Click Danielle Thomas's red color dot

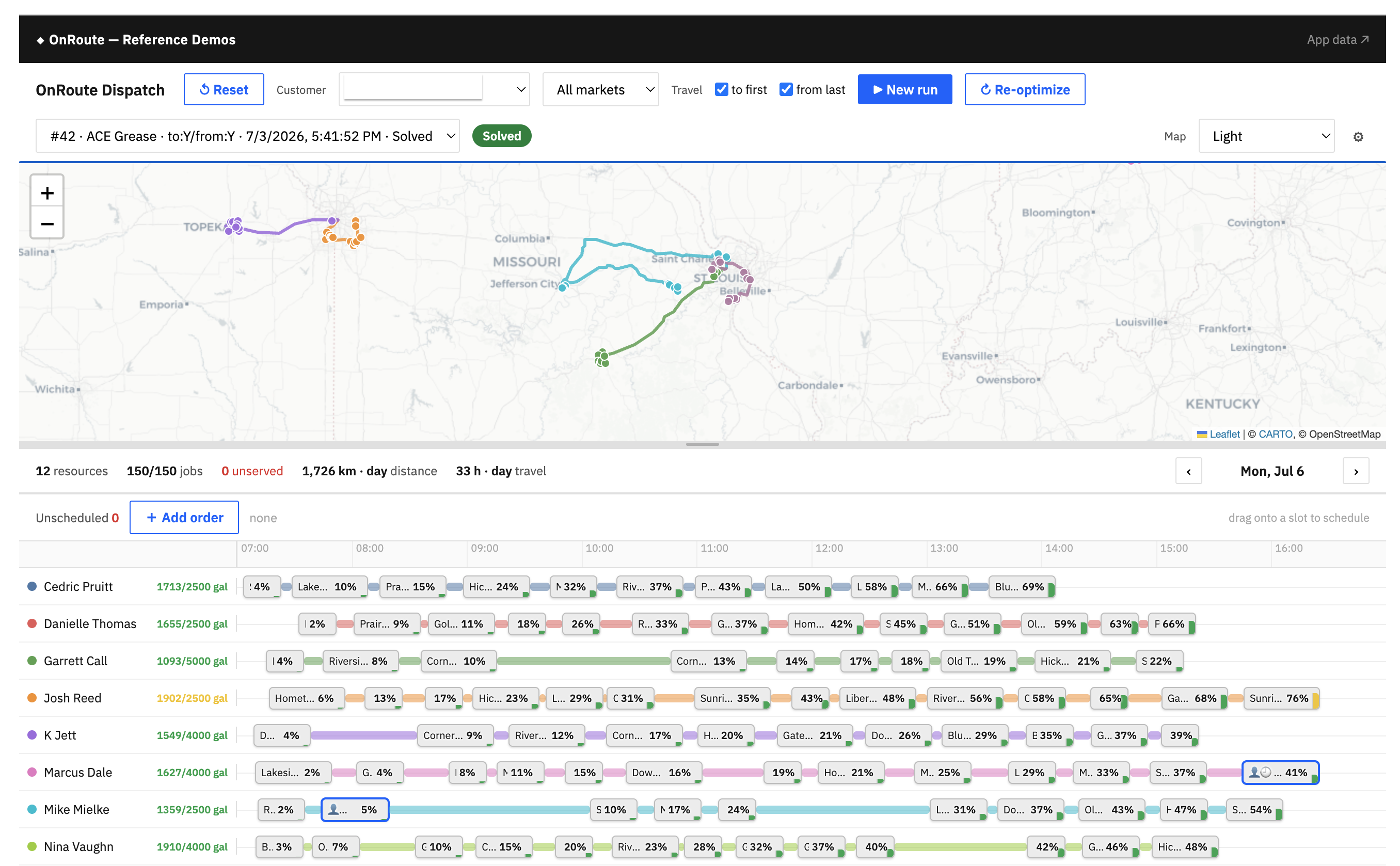coord(32,623)
